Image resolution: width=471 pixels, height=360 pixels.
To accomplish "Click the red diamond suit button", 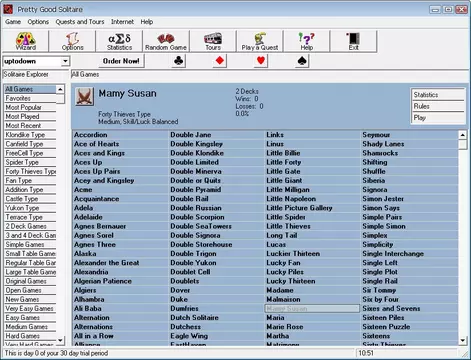I will tap(220, 61).
